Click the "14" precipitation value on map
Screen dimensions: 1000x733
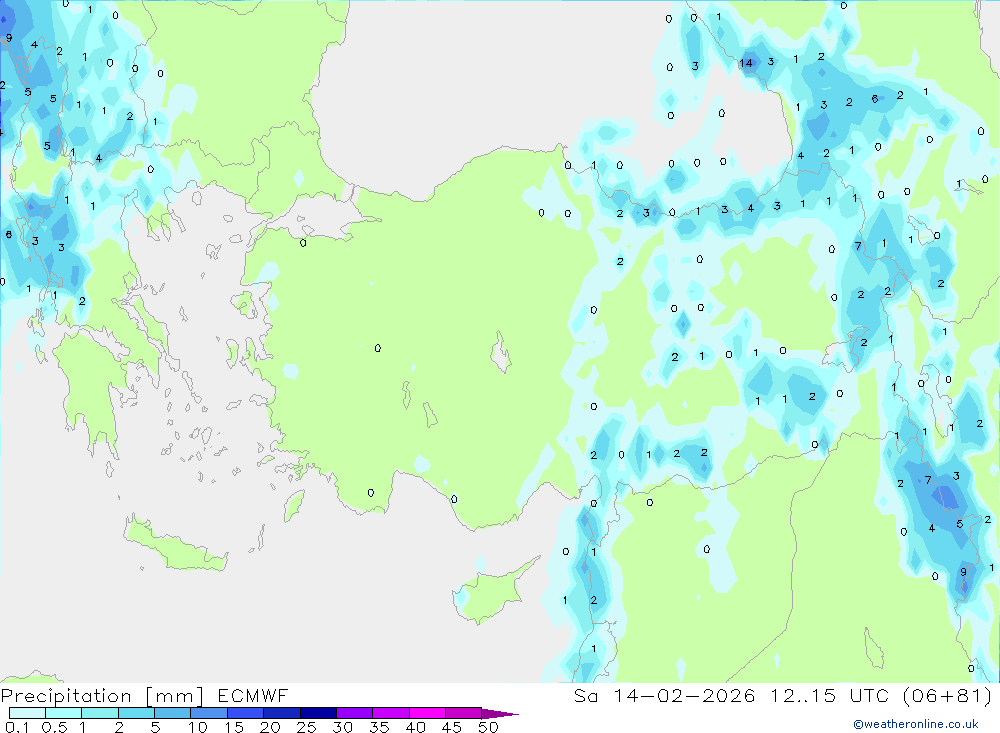click(x=746, y=63)
